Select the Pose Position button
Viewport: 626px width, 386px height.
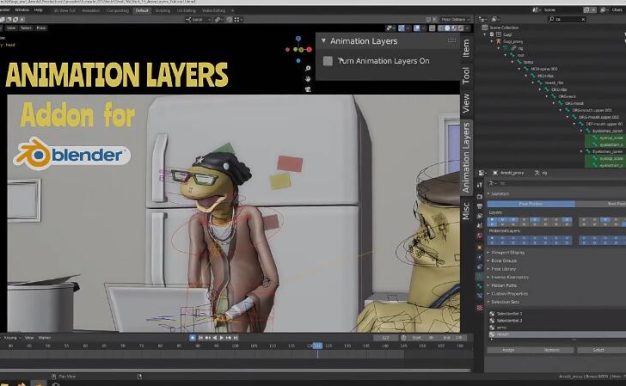coord(531,204)
